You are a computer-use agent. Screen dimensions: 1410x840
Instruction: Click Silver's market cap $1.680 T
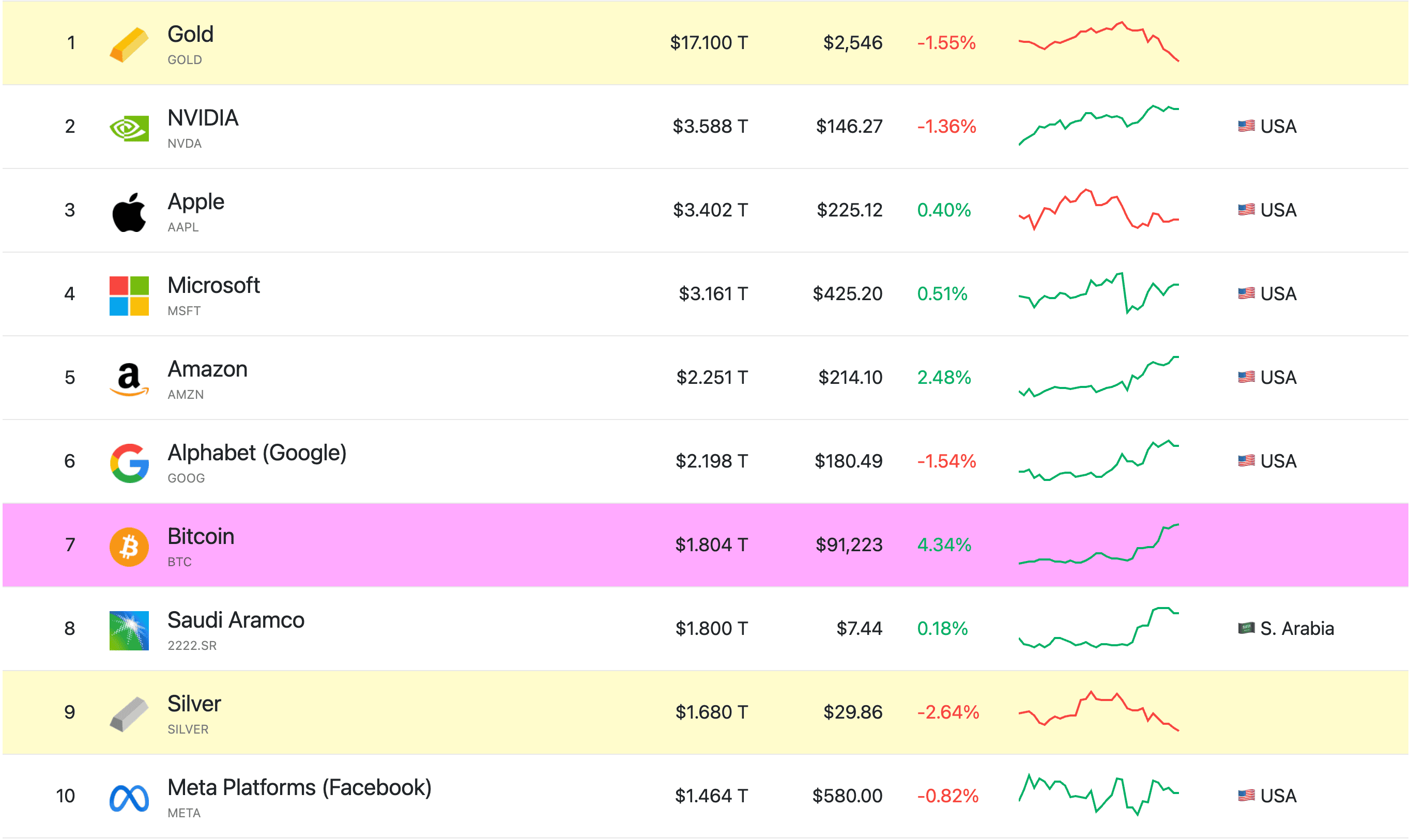pyautogui.click(x=712, y=712)
